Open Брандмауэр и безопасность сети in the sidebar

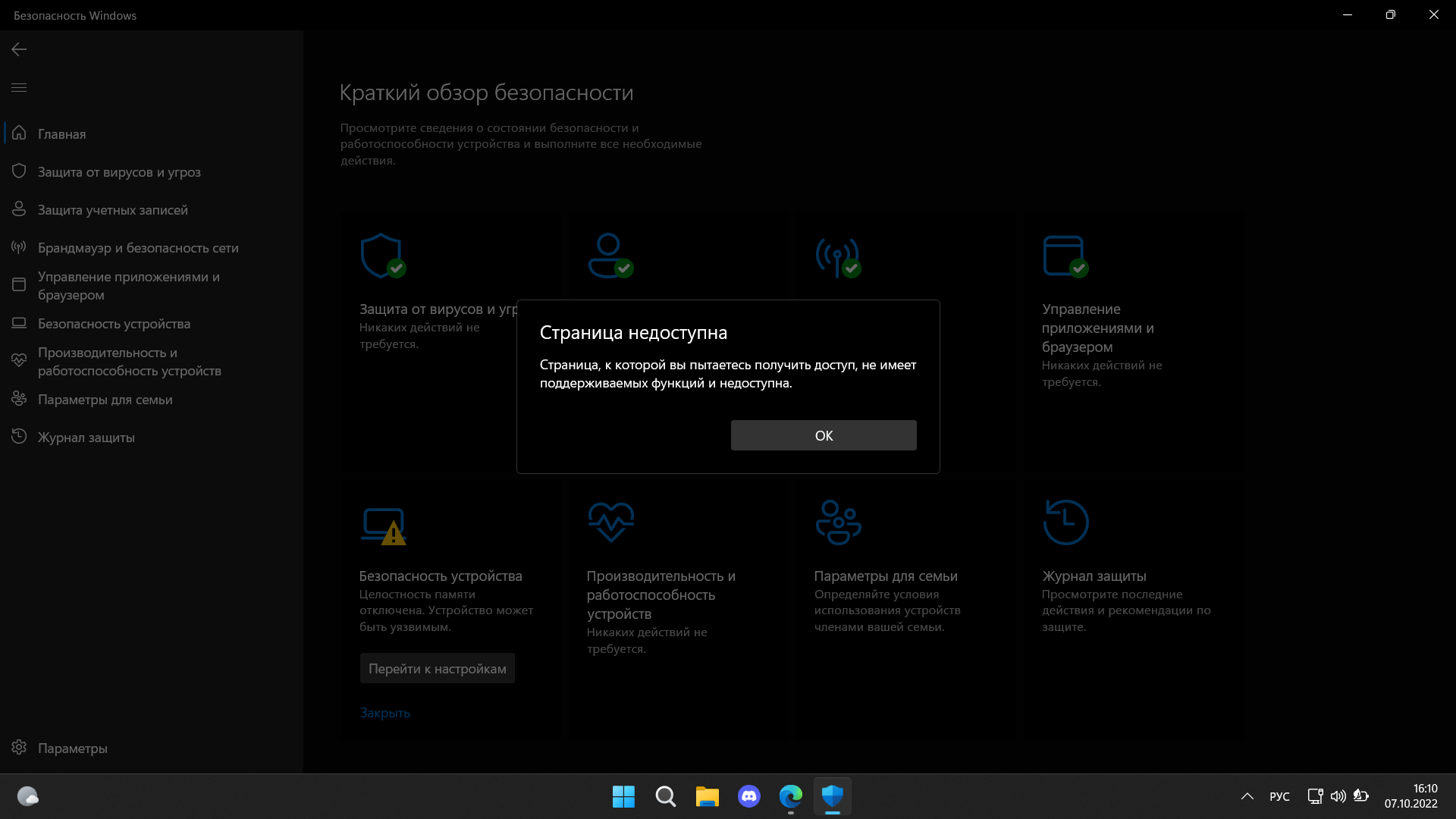(152, 247)
